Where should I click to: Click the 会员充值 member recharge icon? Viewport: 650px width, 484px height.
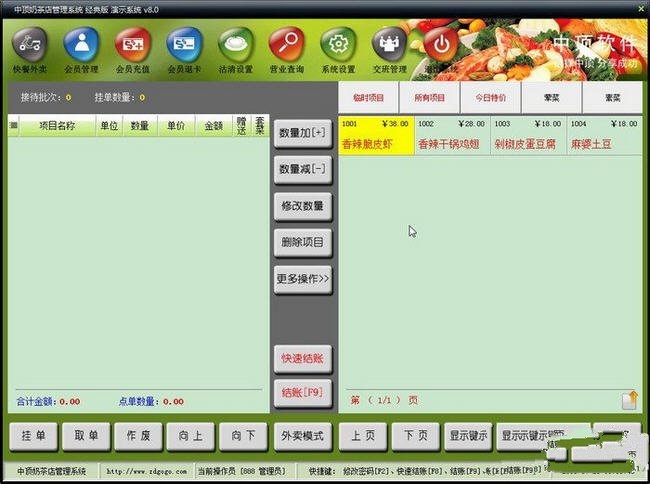(x=133, y=45)
